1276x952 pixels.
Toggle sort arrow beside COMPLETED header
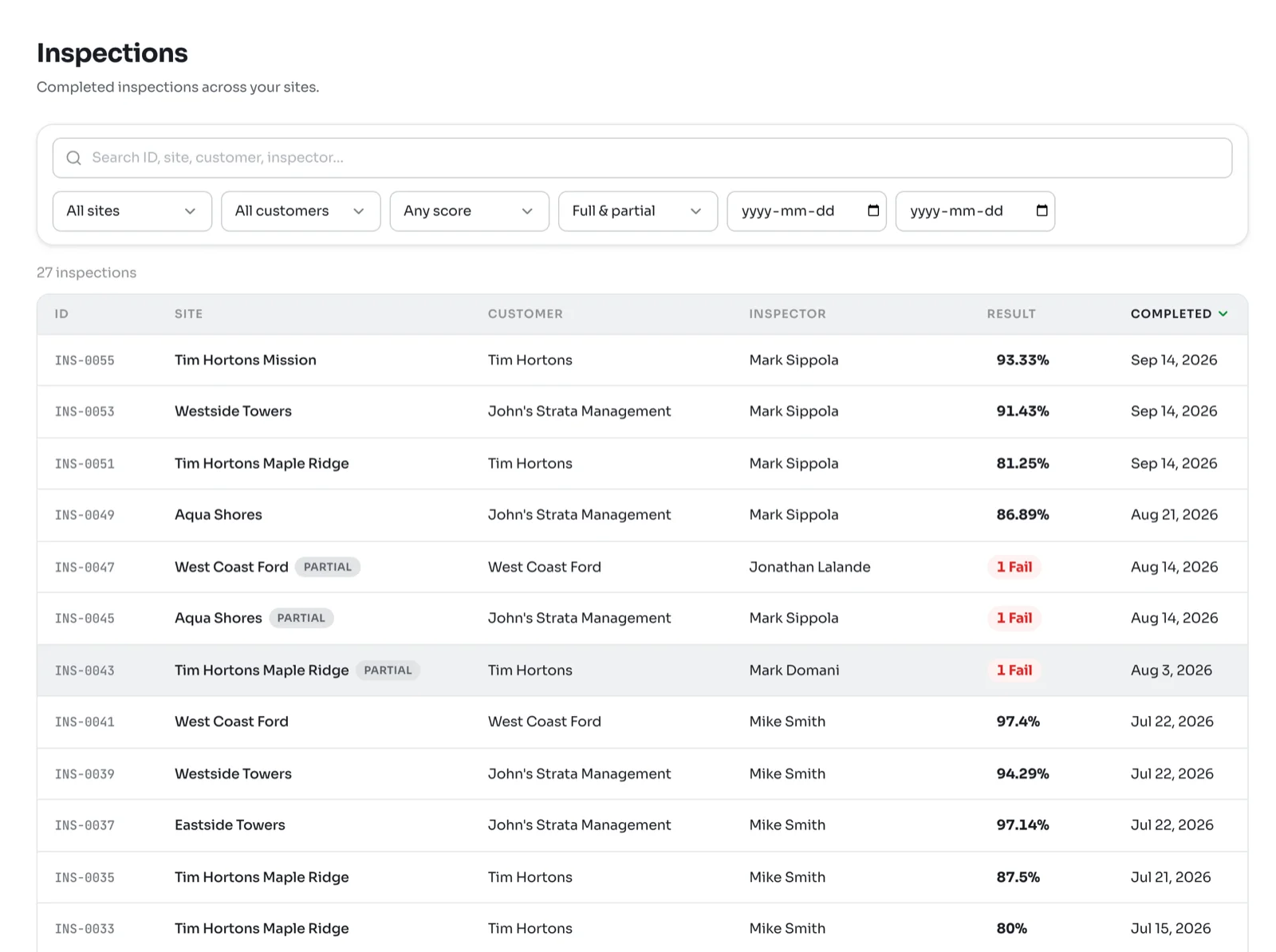[x=1223, y=314]
